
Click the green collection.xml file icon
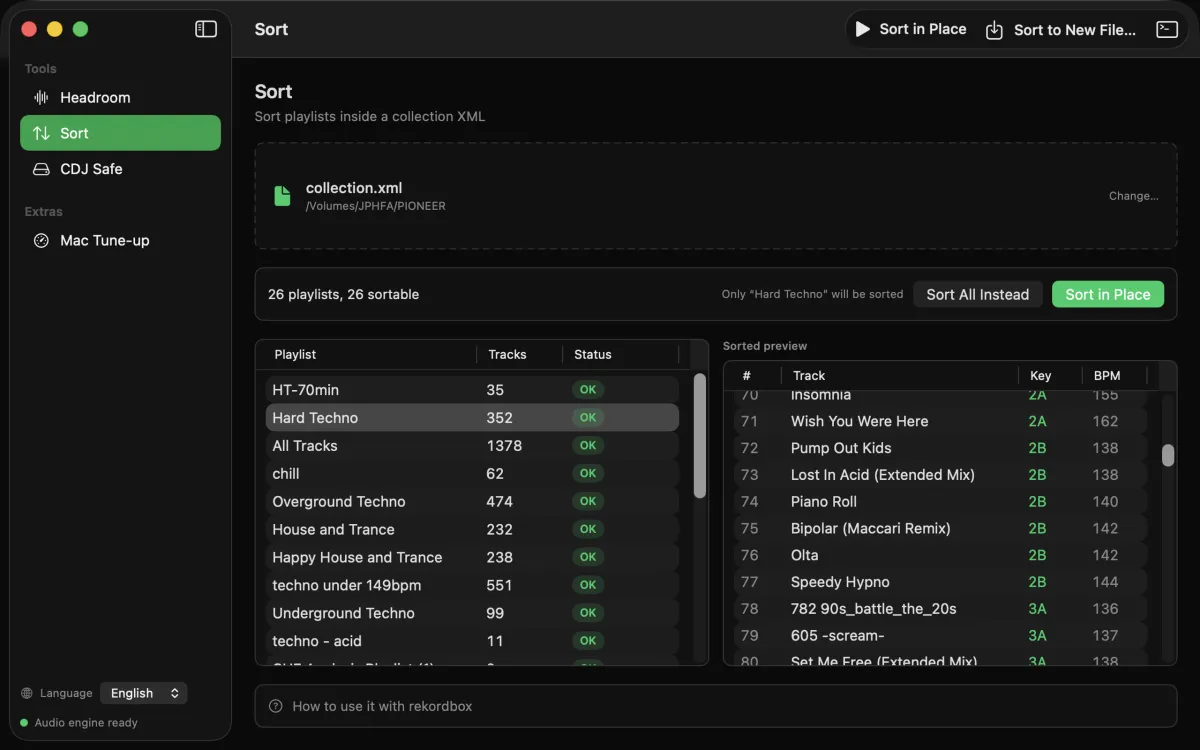pos(283,195)
